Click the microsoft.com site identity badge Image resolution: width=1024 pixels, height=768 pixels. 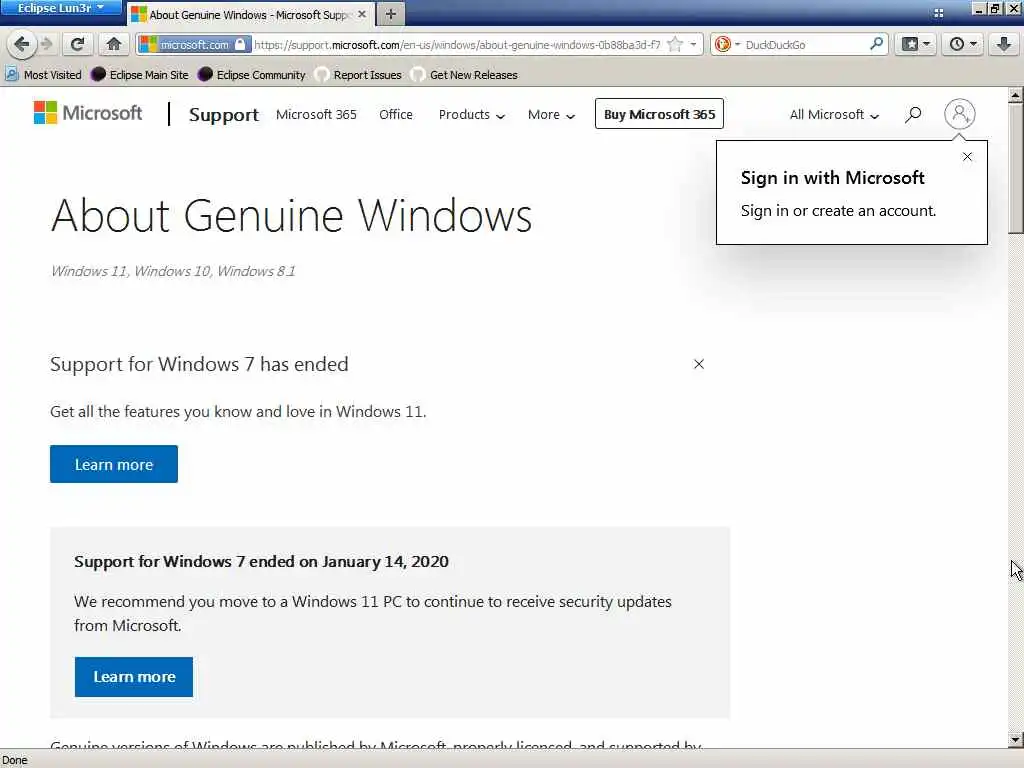tap(194, 44)
